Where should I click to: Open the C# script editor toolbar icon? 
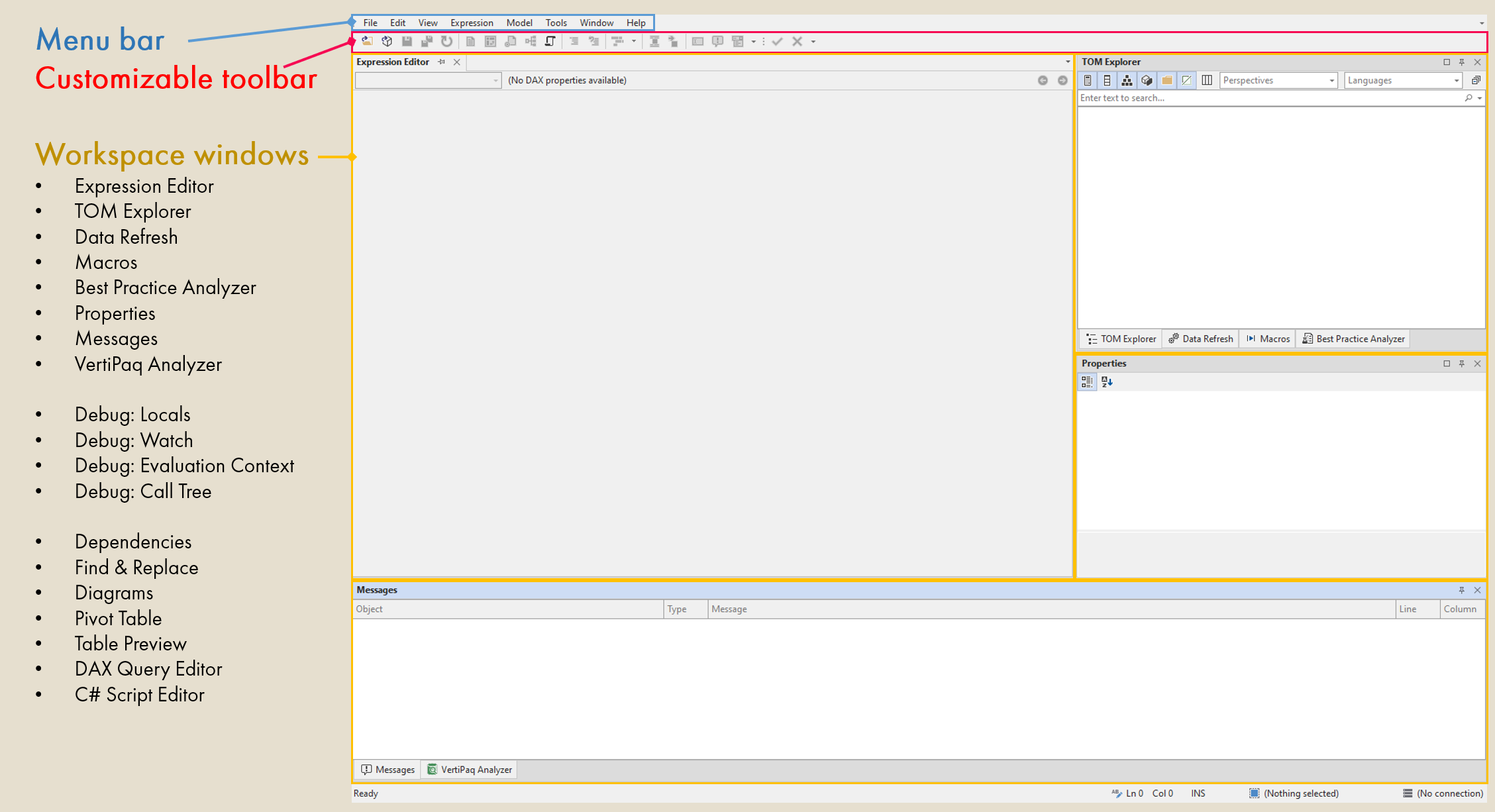550,41
